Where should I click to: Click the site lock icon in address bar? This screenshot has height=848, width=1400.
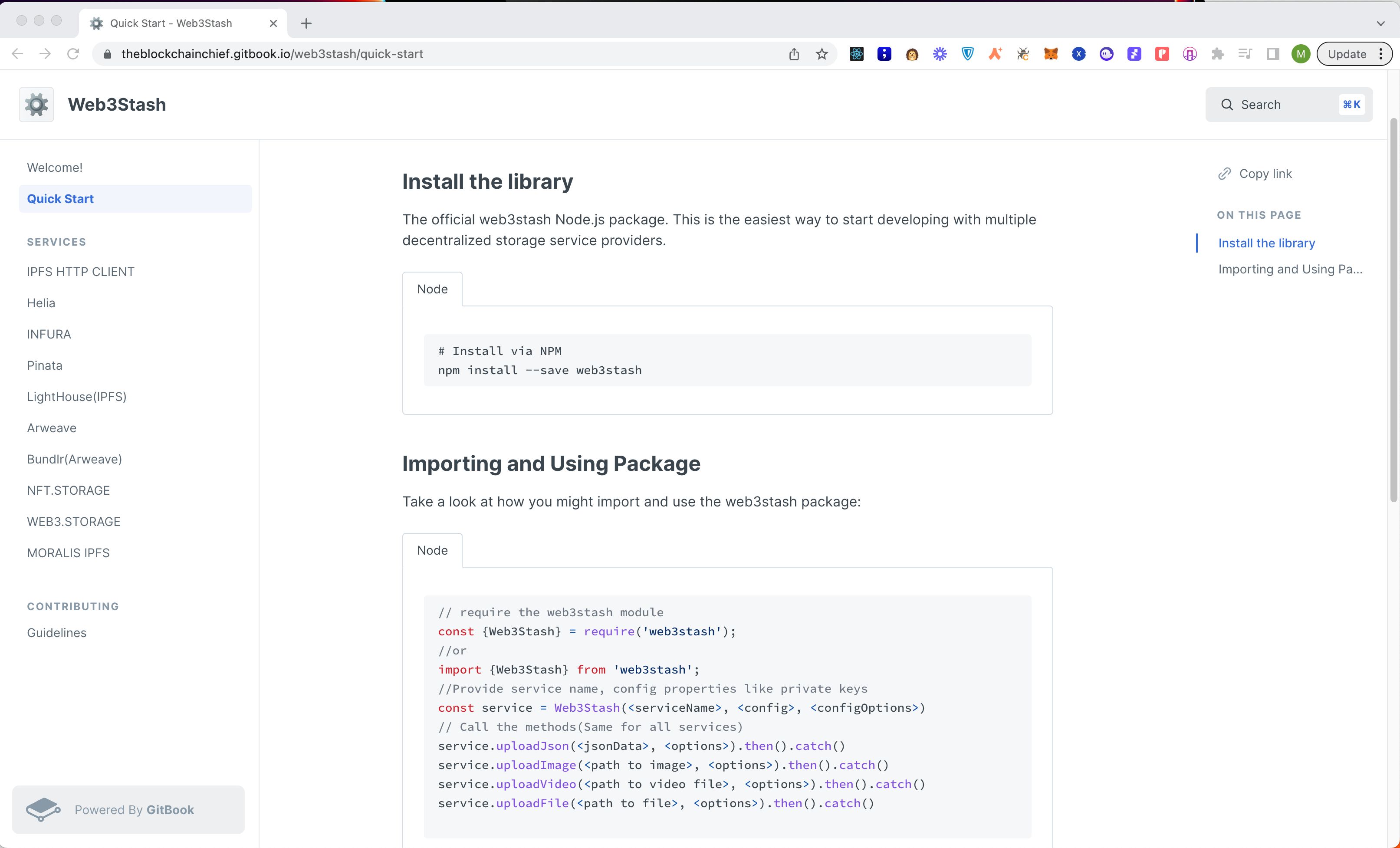tap(107, 54)
